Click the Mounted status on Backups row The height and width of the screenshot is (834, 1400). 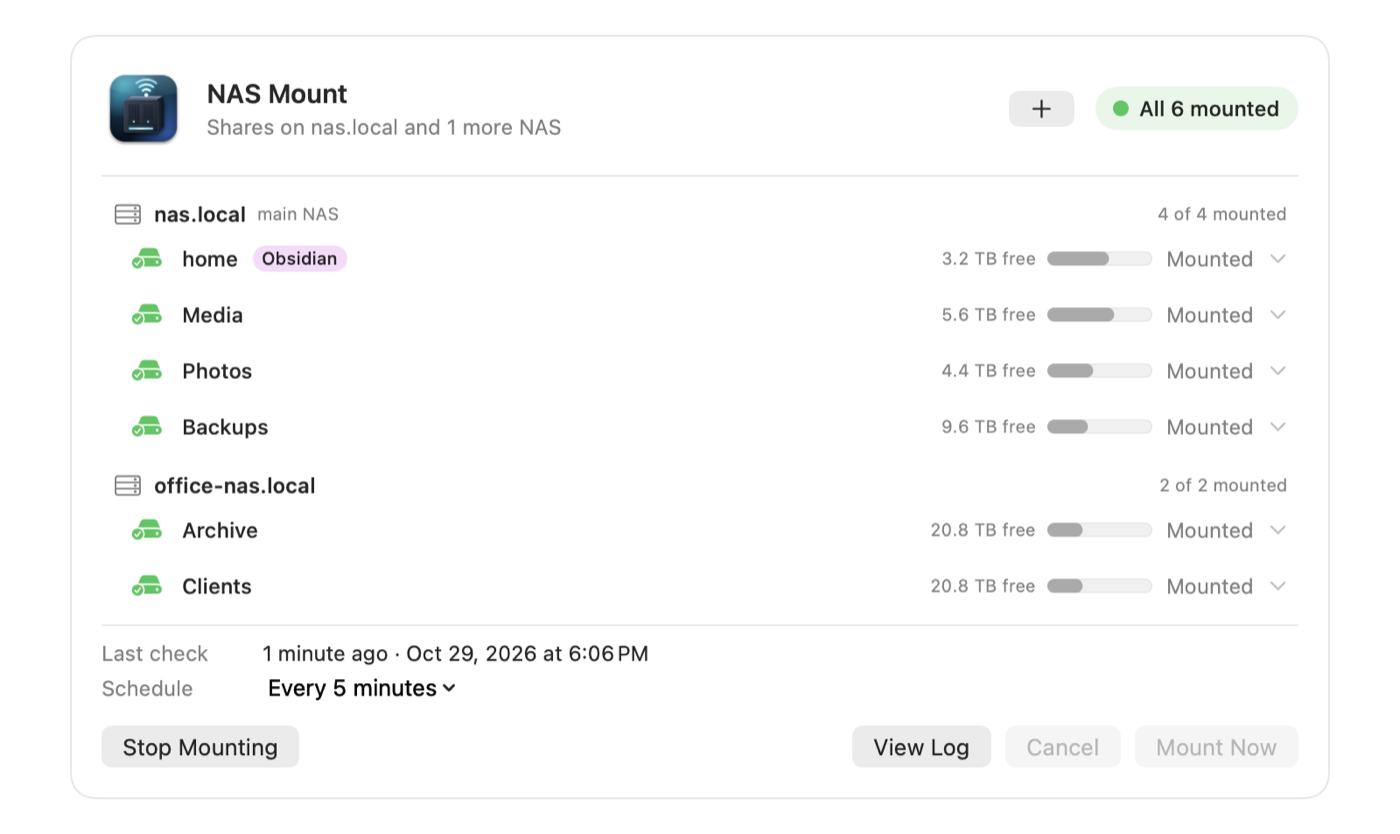(x=1210, y=427)
